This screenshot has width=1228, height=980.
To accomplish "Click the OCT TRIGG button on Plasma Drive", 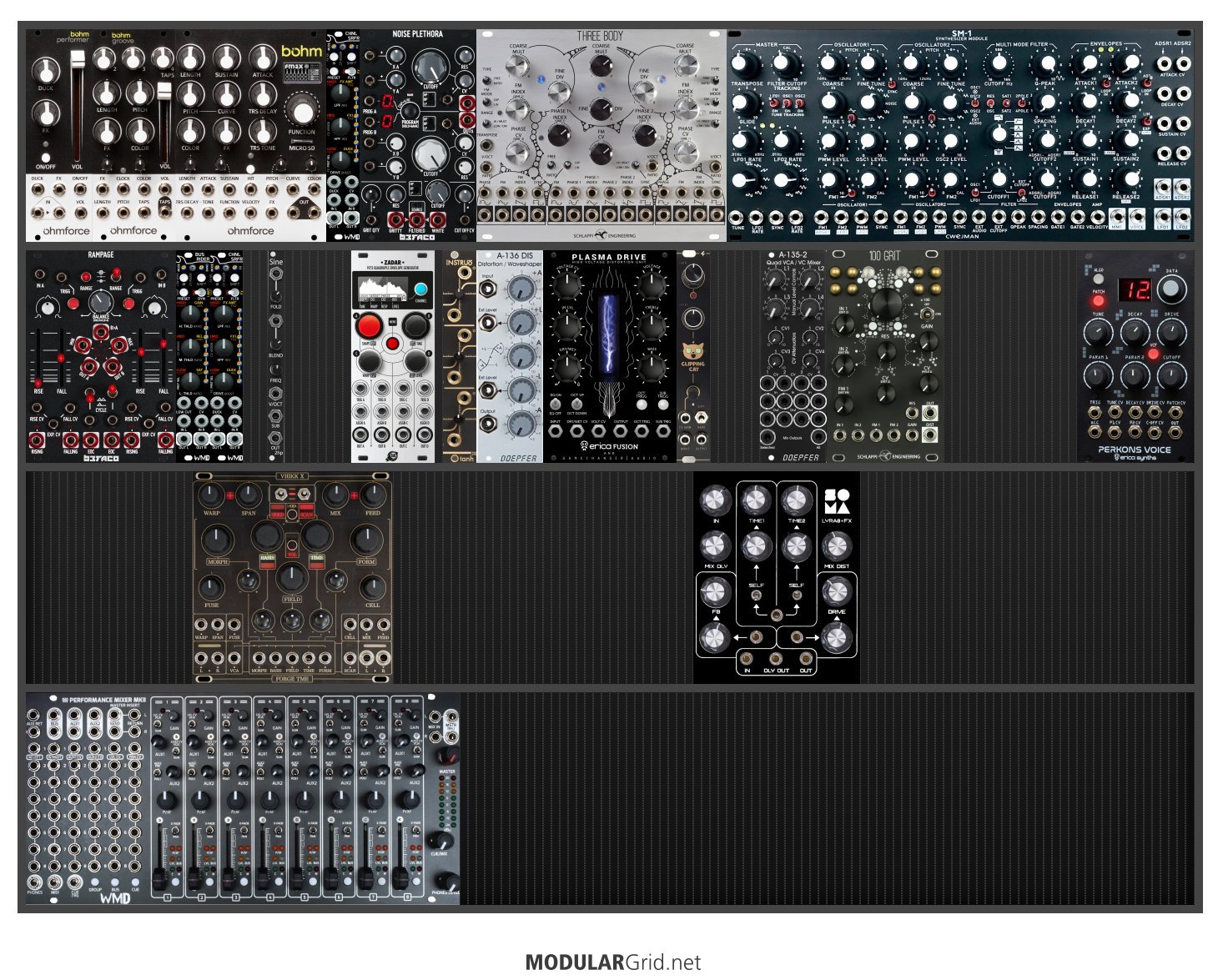I will point(641,405).
